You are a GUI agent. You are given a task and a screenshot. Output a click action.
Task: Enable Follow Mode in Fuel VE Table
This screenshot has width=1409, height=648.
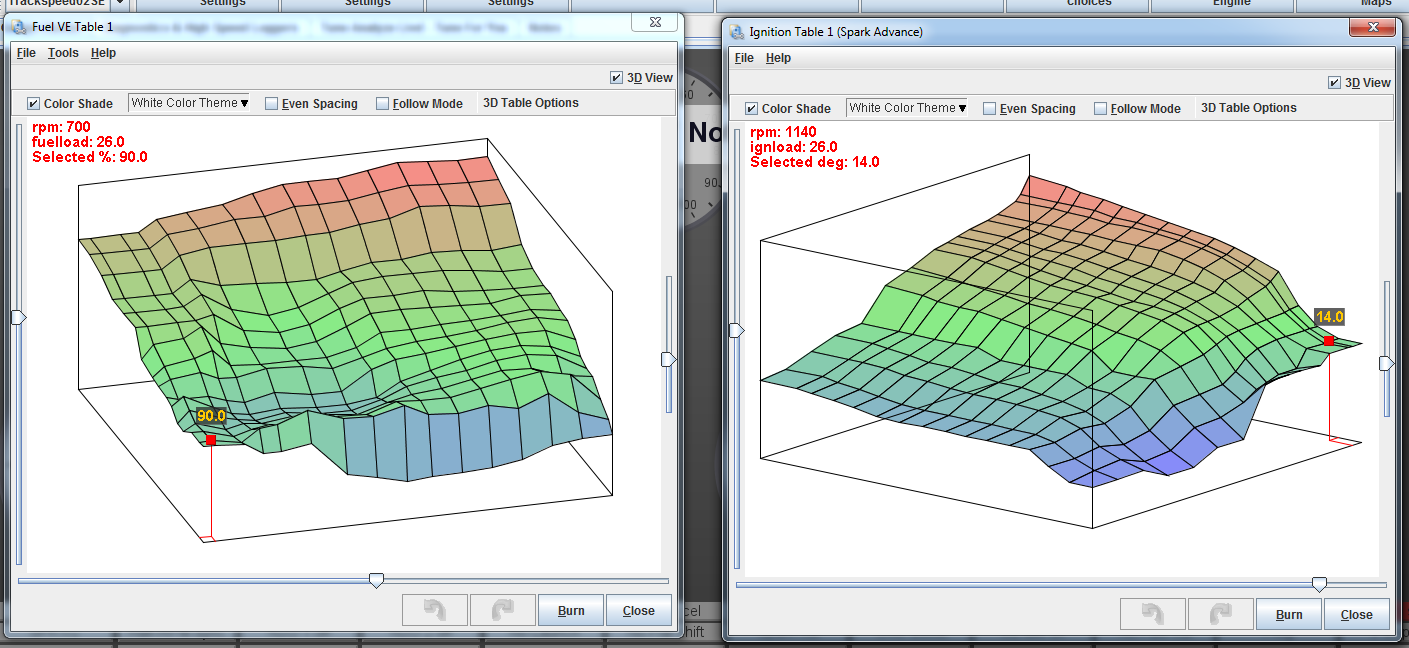click(x=382, y=104)
